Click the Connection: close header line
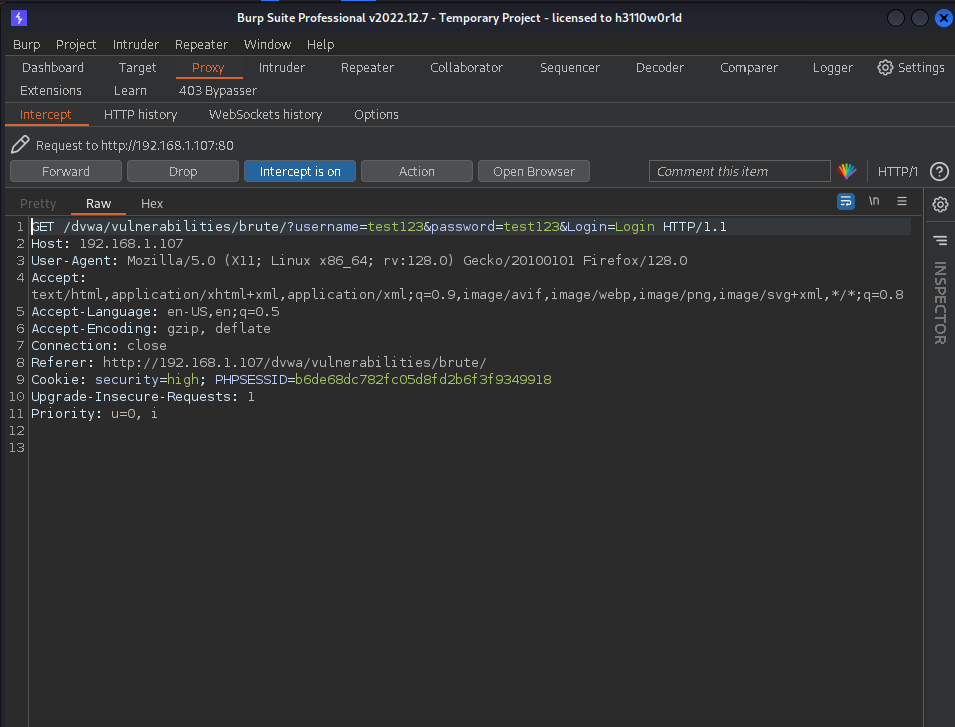Image resolution: width=955 pixels, height=727 pixels. click(x=99, y=346)
